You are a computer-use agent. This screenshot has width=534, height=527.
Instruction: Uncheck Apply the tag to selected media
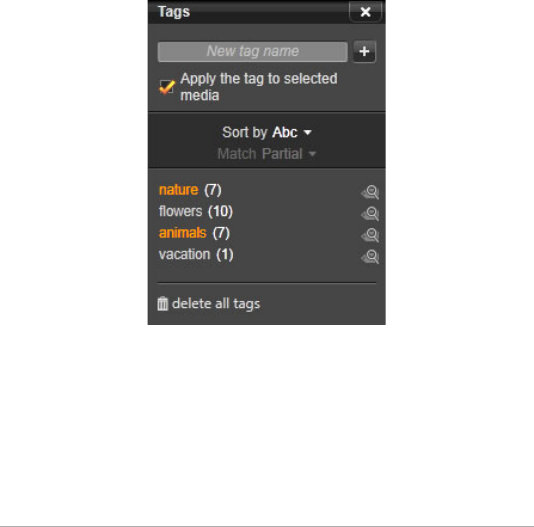coord(167,87)
